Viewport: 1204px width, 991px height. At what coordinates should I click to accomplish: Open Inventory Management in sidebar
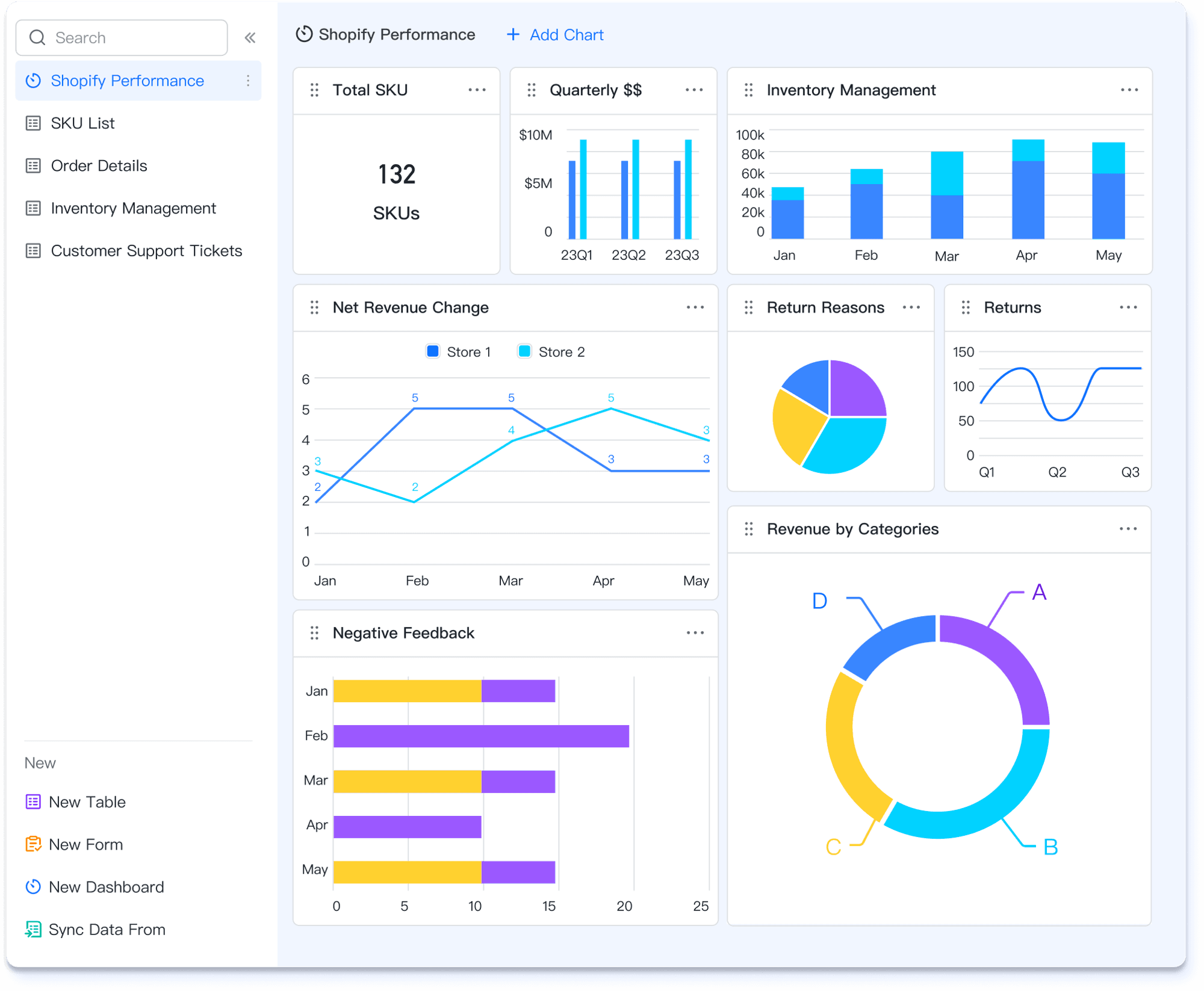click(x=133, y=208)
